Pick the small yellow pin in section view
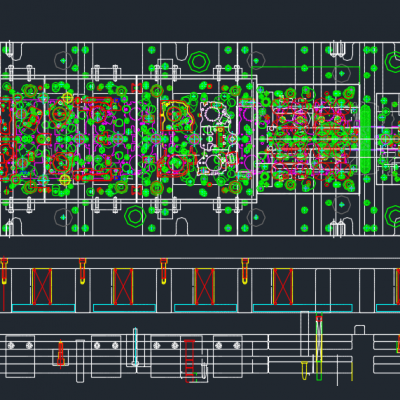 click(x=305, y=370)
